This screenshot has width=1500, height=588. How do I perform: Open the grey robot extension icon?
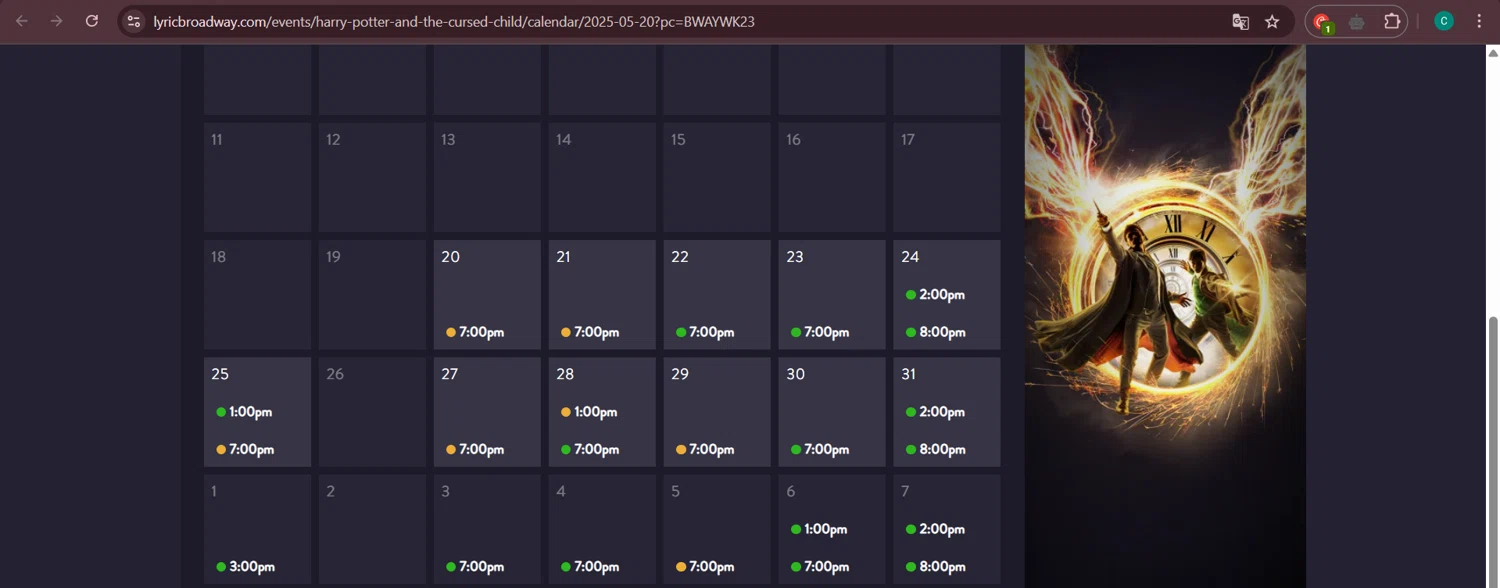point(1357,21)
